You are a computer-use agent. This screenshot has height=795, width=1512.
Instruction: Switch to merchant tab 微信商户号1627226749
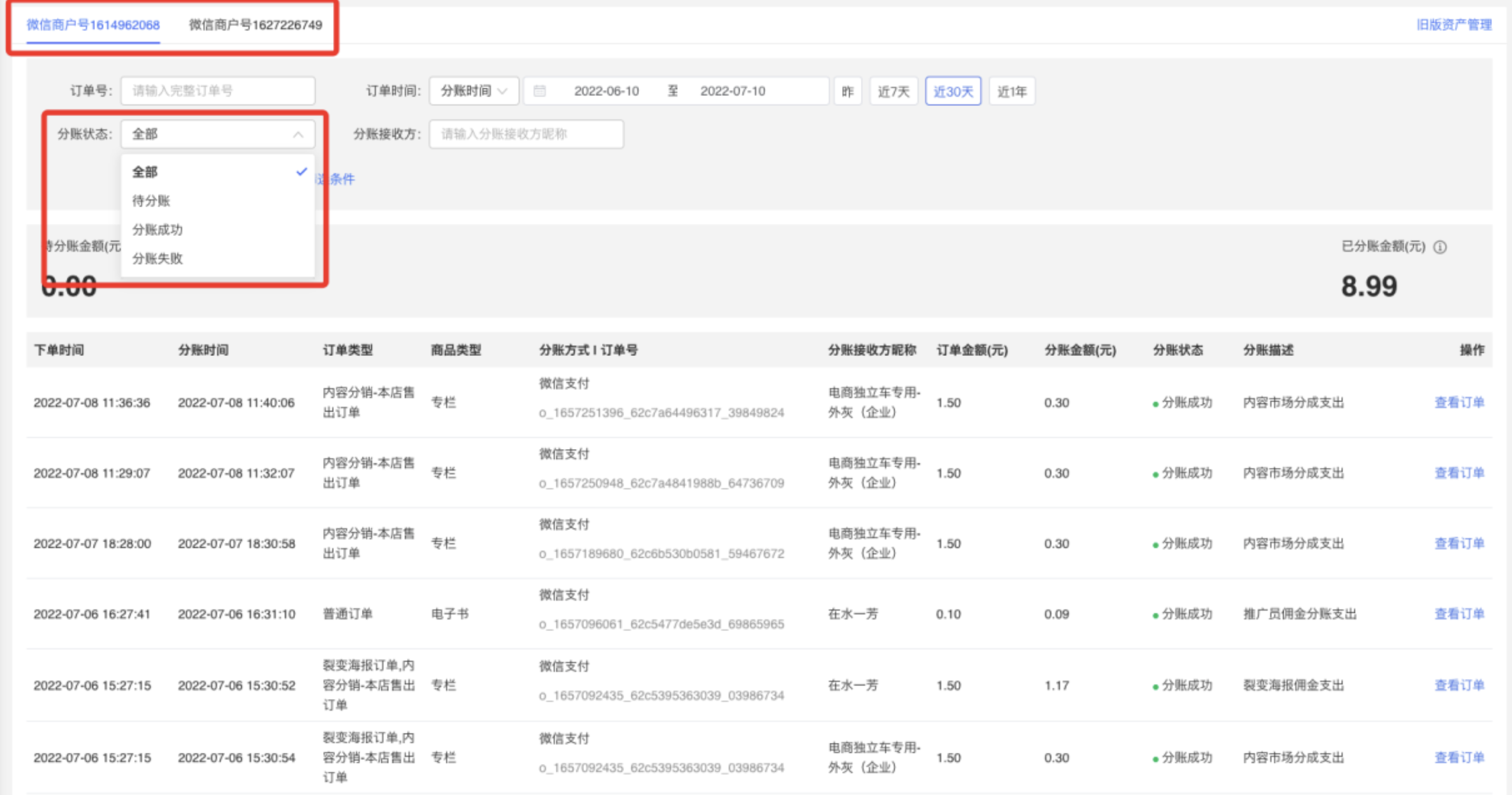coord(255,25)
